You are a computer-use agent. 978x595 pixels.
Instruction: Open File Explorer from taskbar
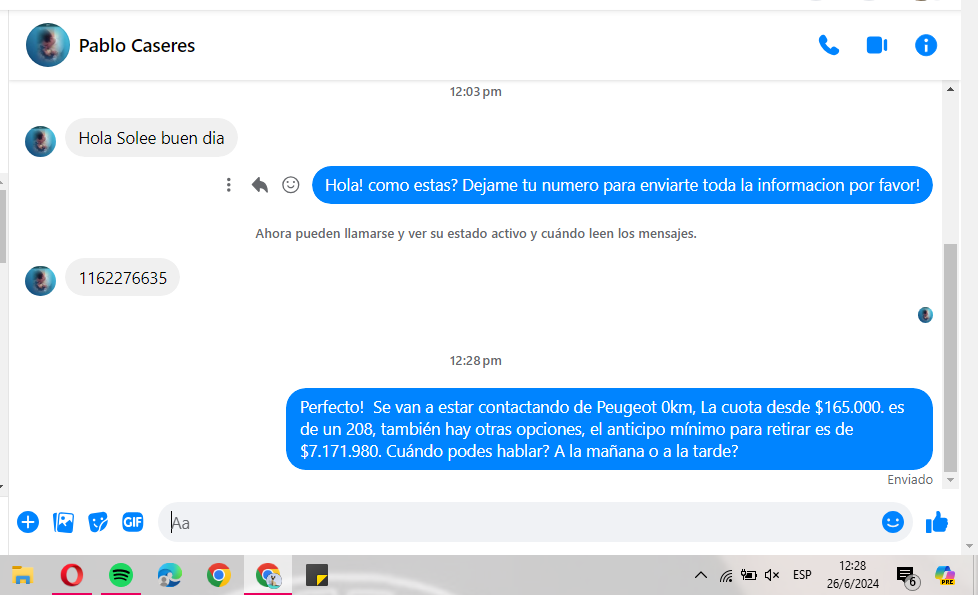[22, 575]
